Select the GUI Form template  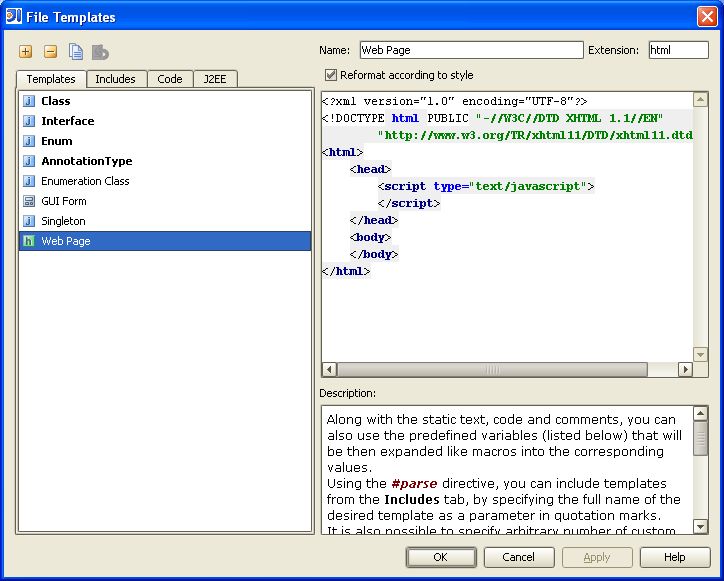click(x=165, y=201)
